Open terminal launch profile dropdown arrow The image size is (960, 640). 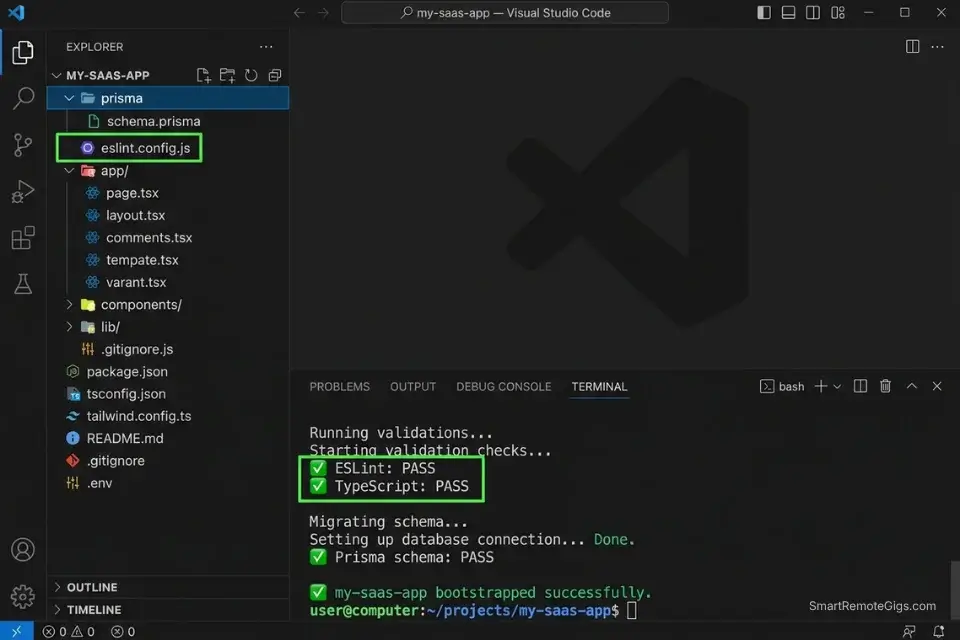coord(837,386)
